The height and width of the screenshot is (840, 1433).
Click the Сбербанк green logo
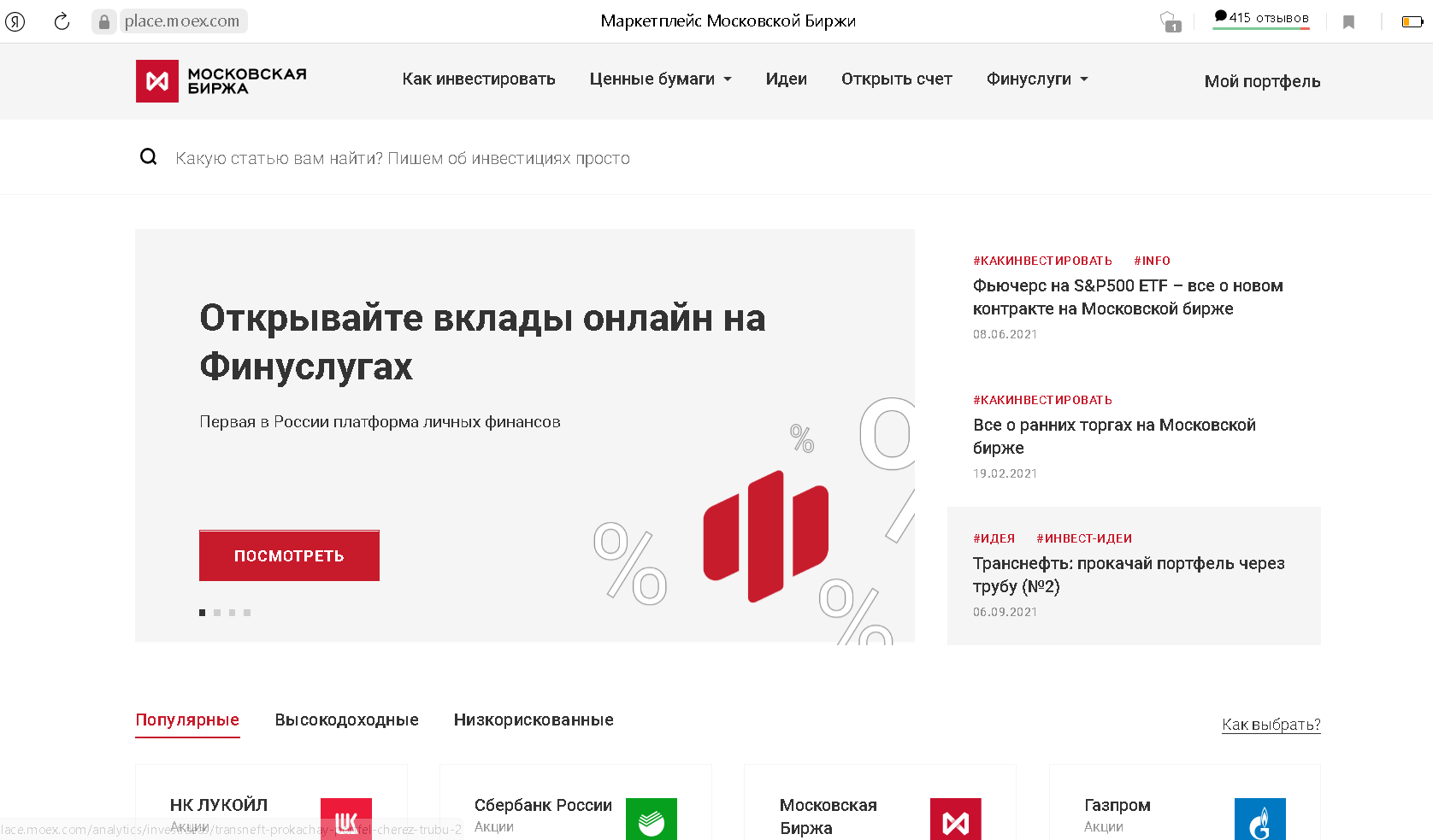652,819
